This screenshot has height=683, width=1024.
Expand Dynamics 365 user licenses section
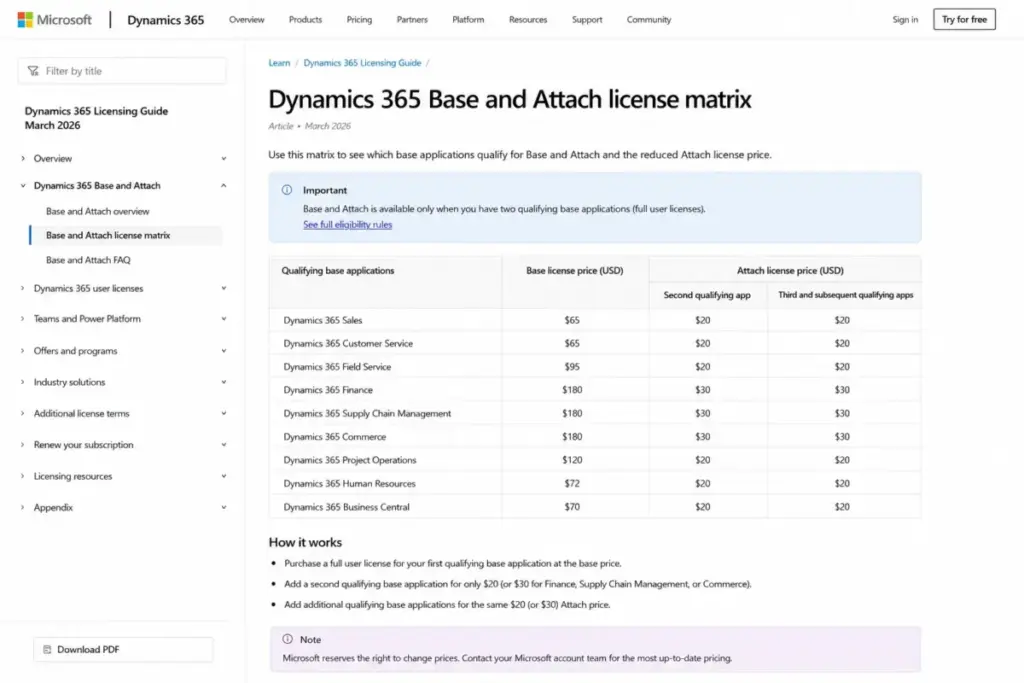pos(23,289)
